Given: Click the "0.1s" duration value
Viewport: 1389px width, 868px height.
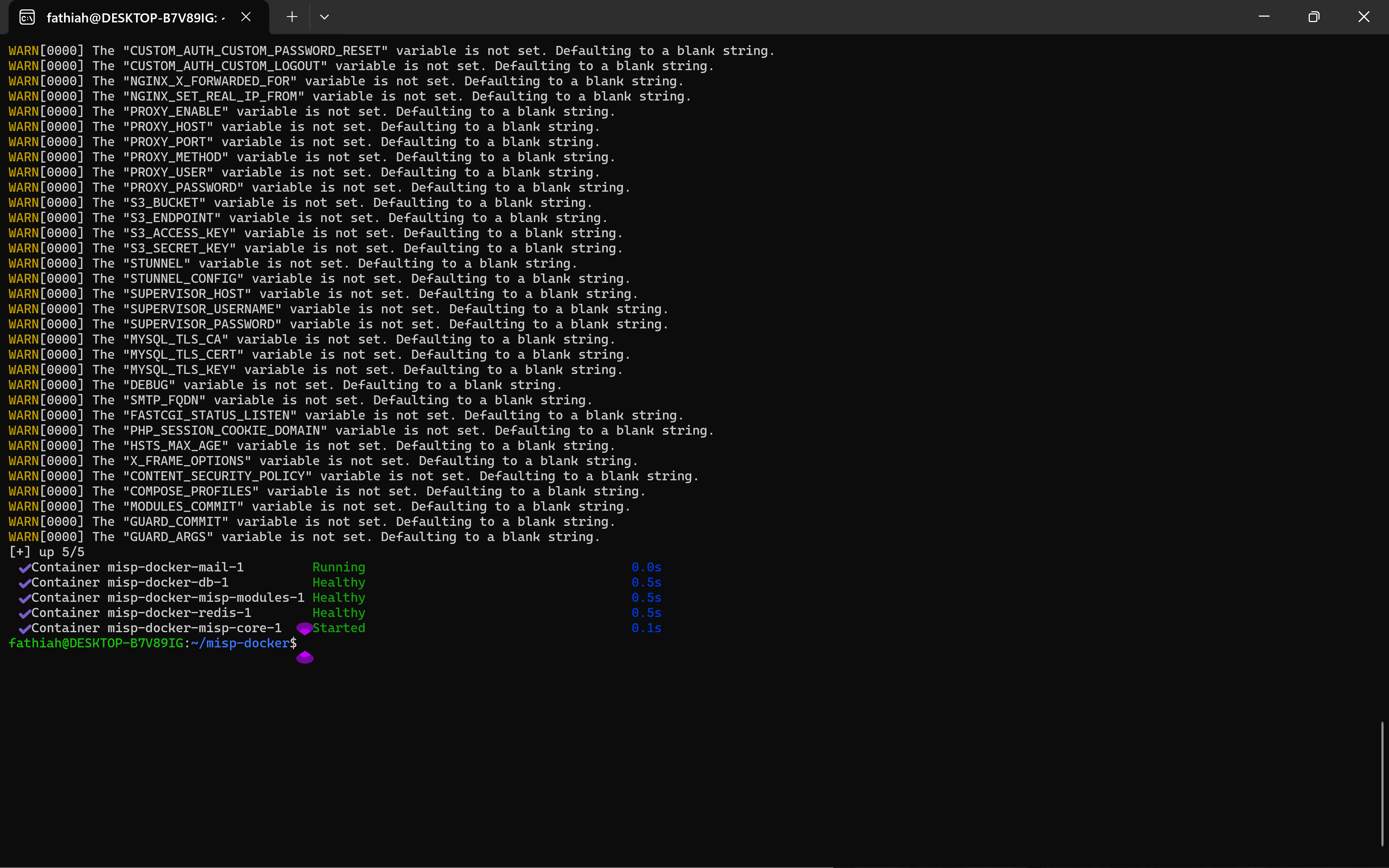Looking at the screenshot, I should click(x=646, y=628).
